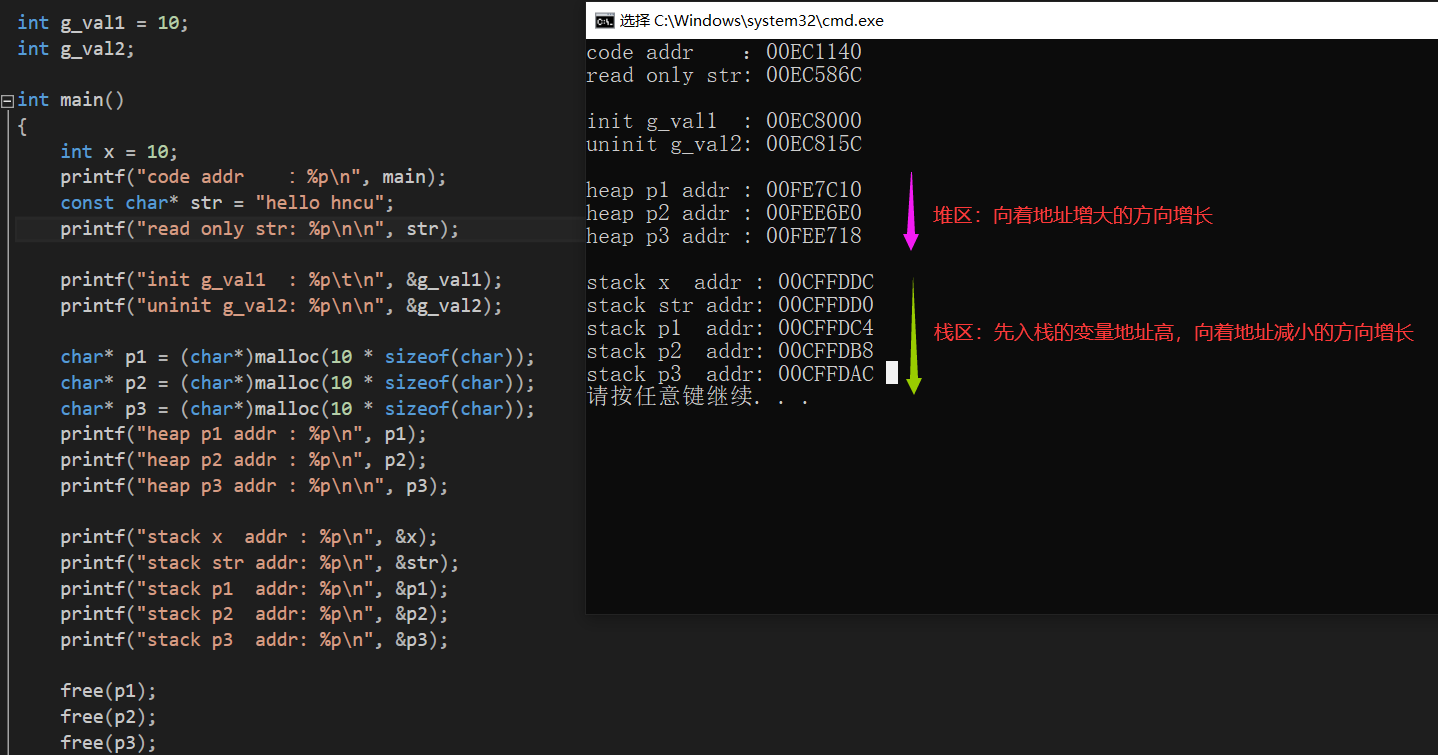Click the '请按任意键继续' prompt in console
The image size is (1438, 755).
tap(698, 397)
